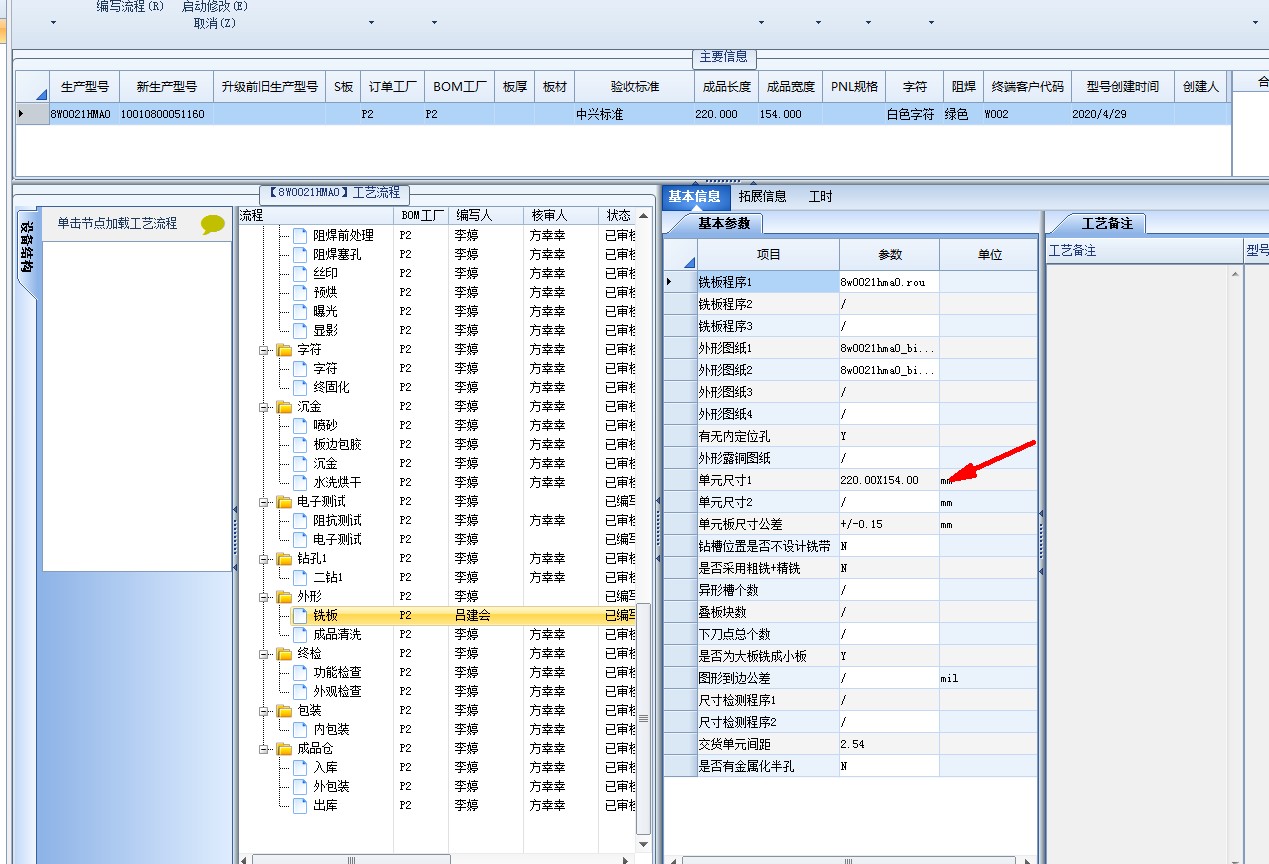Click the 验收标准 column header

click(x=635, y=87)
